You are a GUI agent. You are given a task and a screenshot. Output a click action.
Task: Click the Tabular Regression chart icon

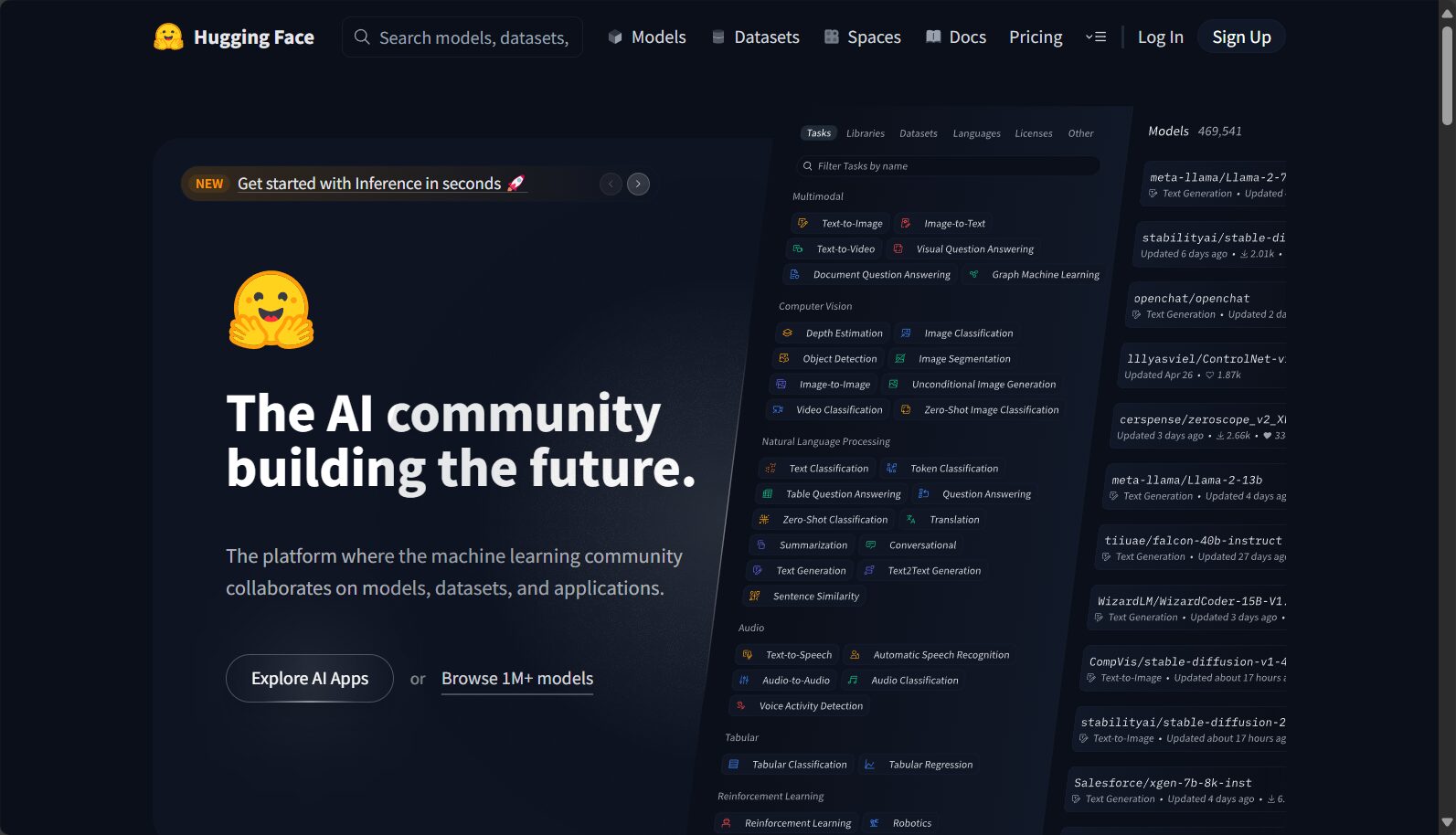870,764
